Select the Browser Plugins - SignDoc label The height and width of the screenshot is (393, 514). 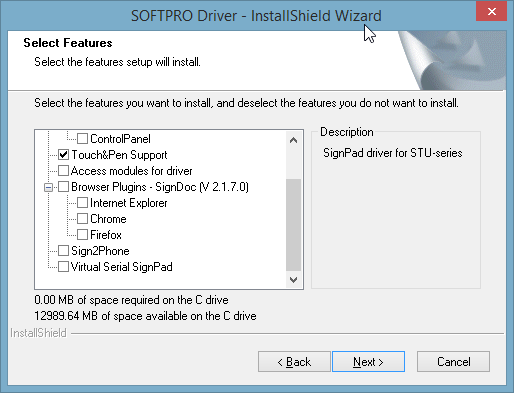point(160,187)
